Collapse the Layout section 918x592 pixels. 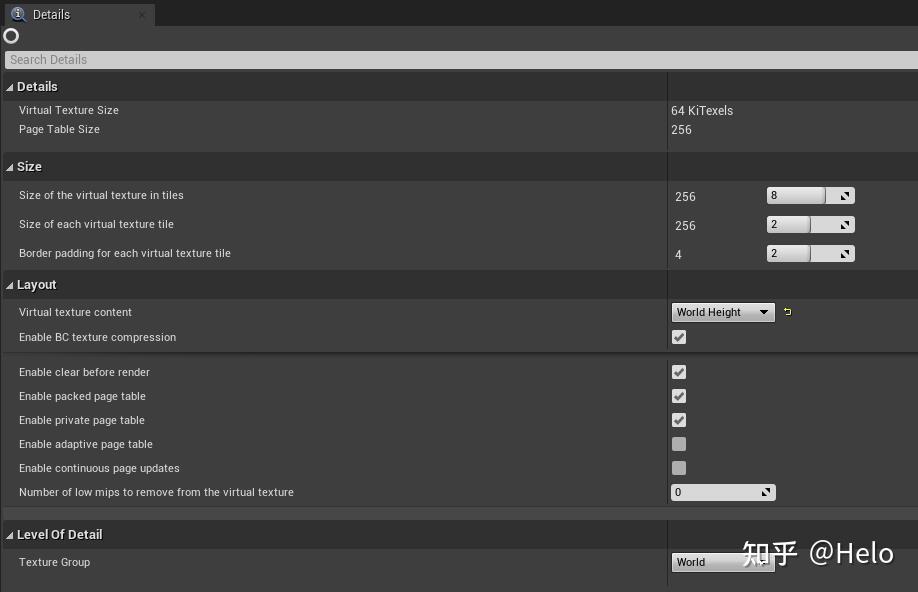click(x=10, y=285)
